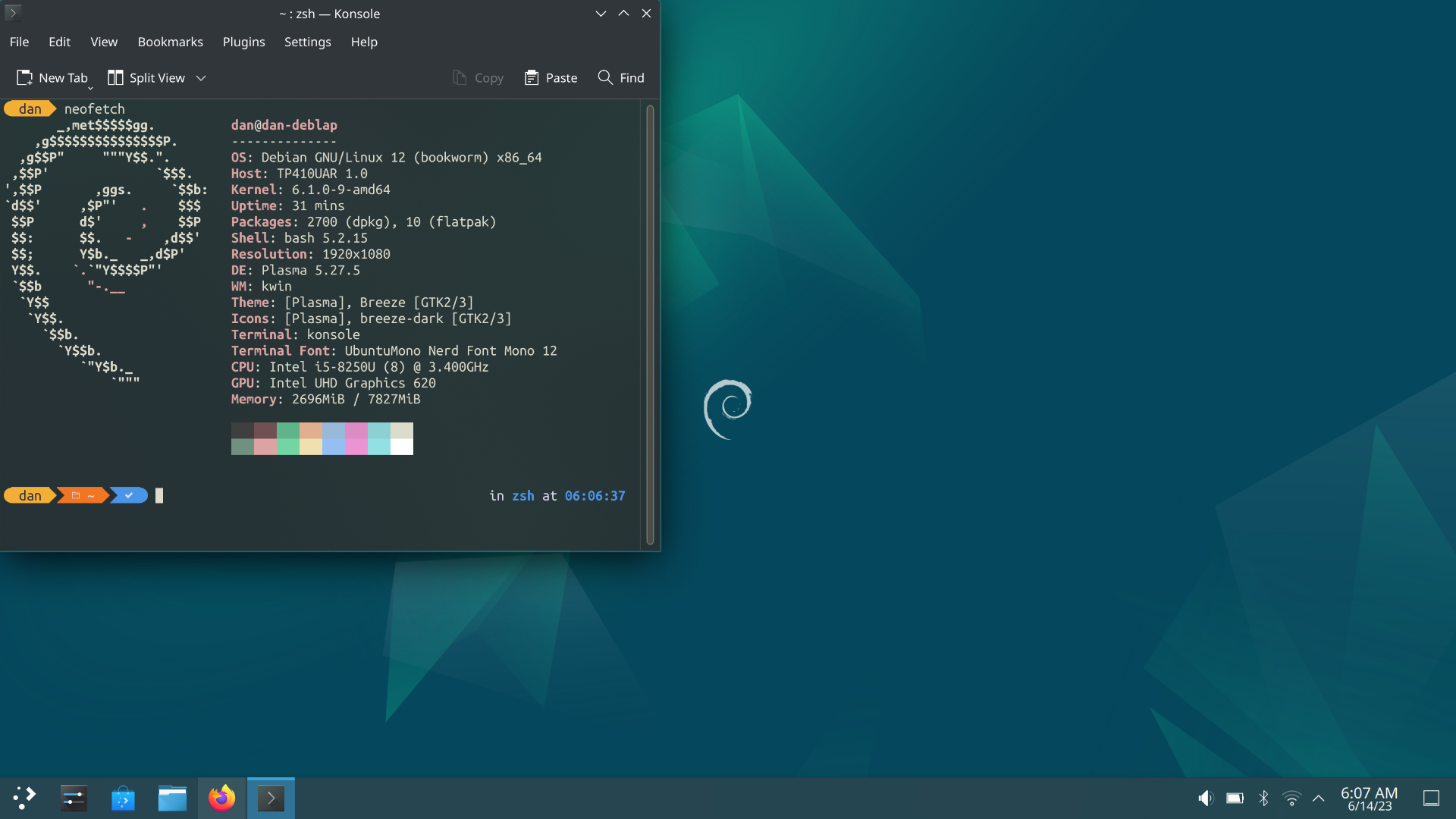Click the orange home directory prompt segment
This screenshot has width=1456, height=819.
[83, 495]
